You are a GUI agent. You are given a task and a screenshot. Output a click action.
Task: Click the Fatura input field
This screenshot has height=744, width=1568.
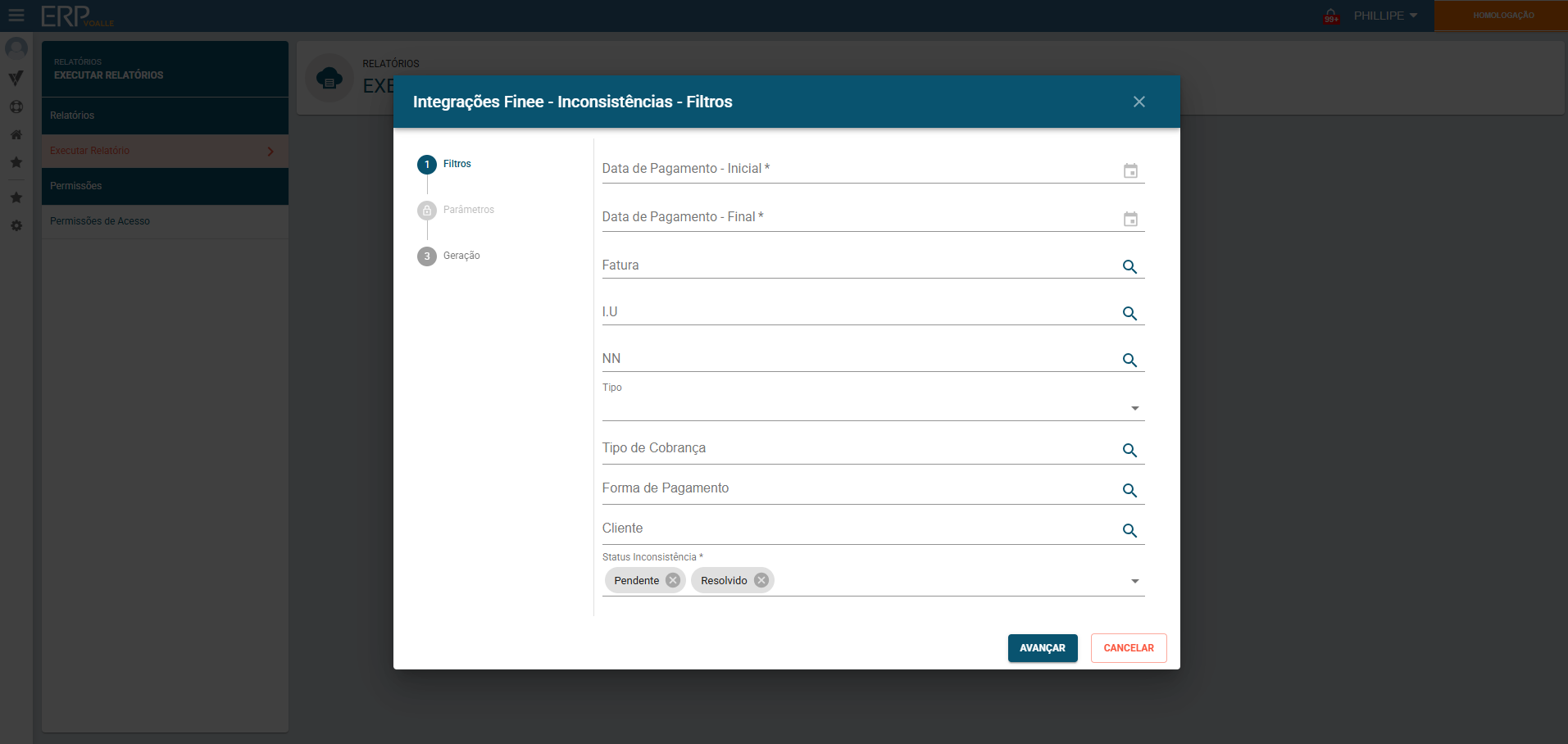pos(857,265)
